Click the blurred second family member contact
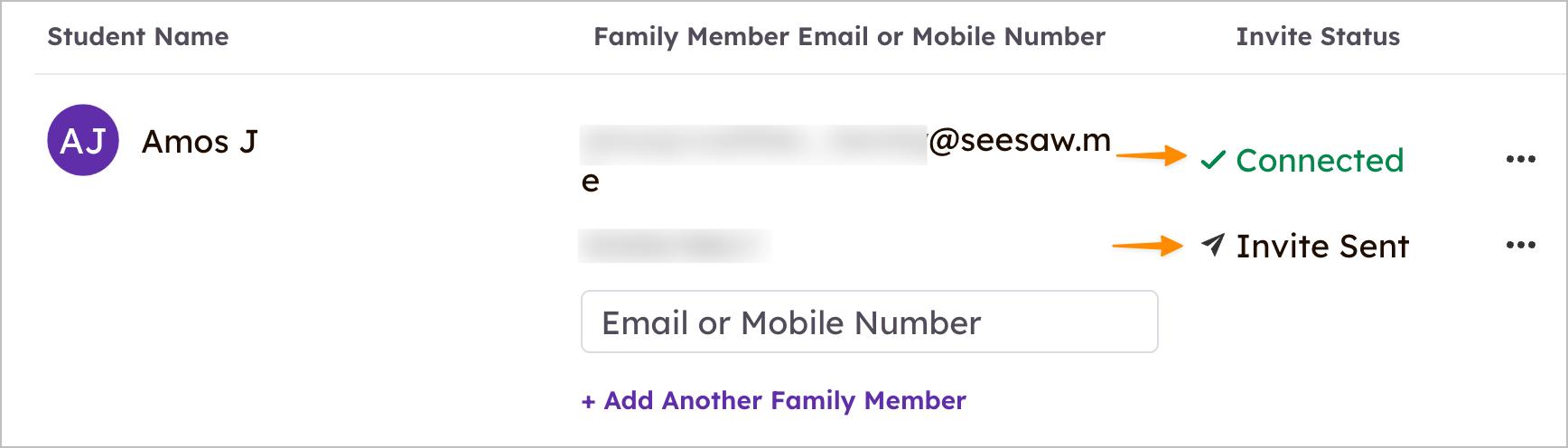Image resolution: width=1568 pixels, height=448 pixels. (674, 245)
